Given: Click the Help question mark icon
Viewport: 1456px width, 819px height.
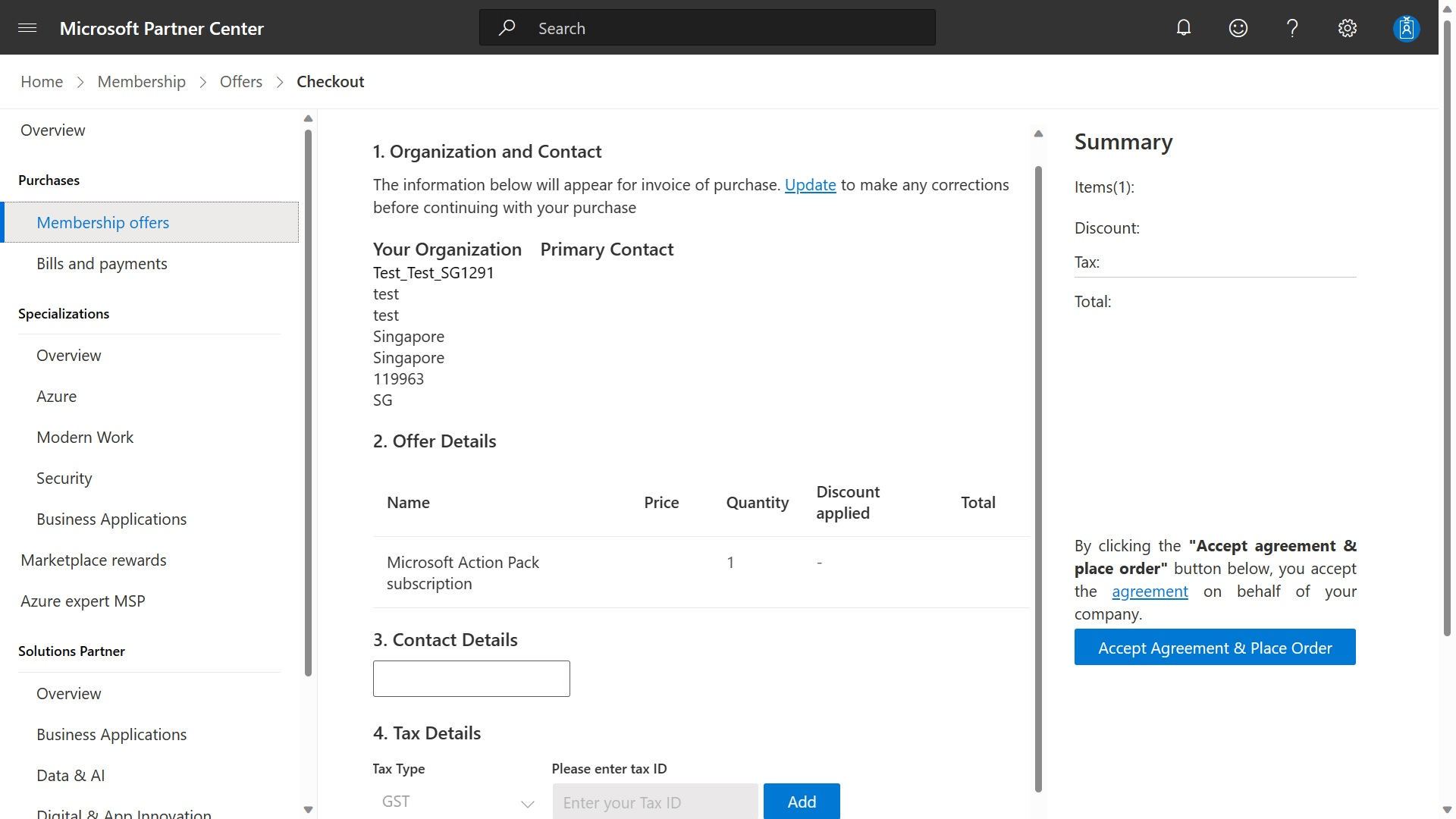Looking at the screenshot, I should (1292, 27).
